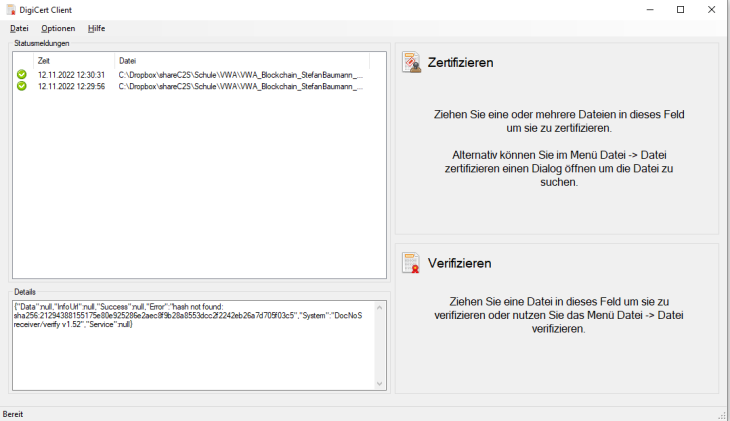The image size is (730, 421).
Task: Click the green checkmark for 12:29:56 entry
Action: coord(21,86)
